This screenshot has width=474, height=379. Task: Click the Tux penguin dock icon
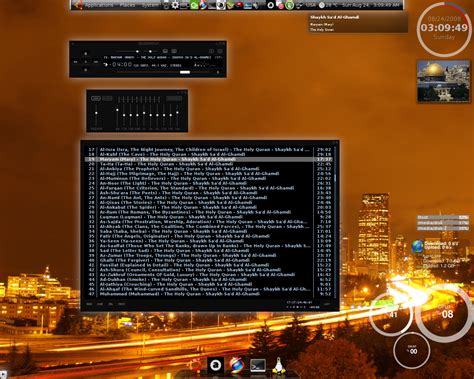pos(278,365)
